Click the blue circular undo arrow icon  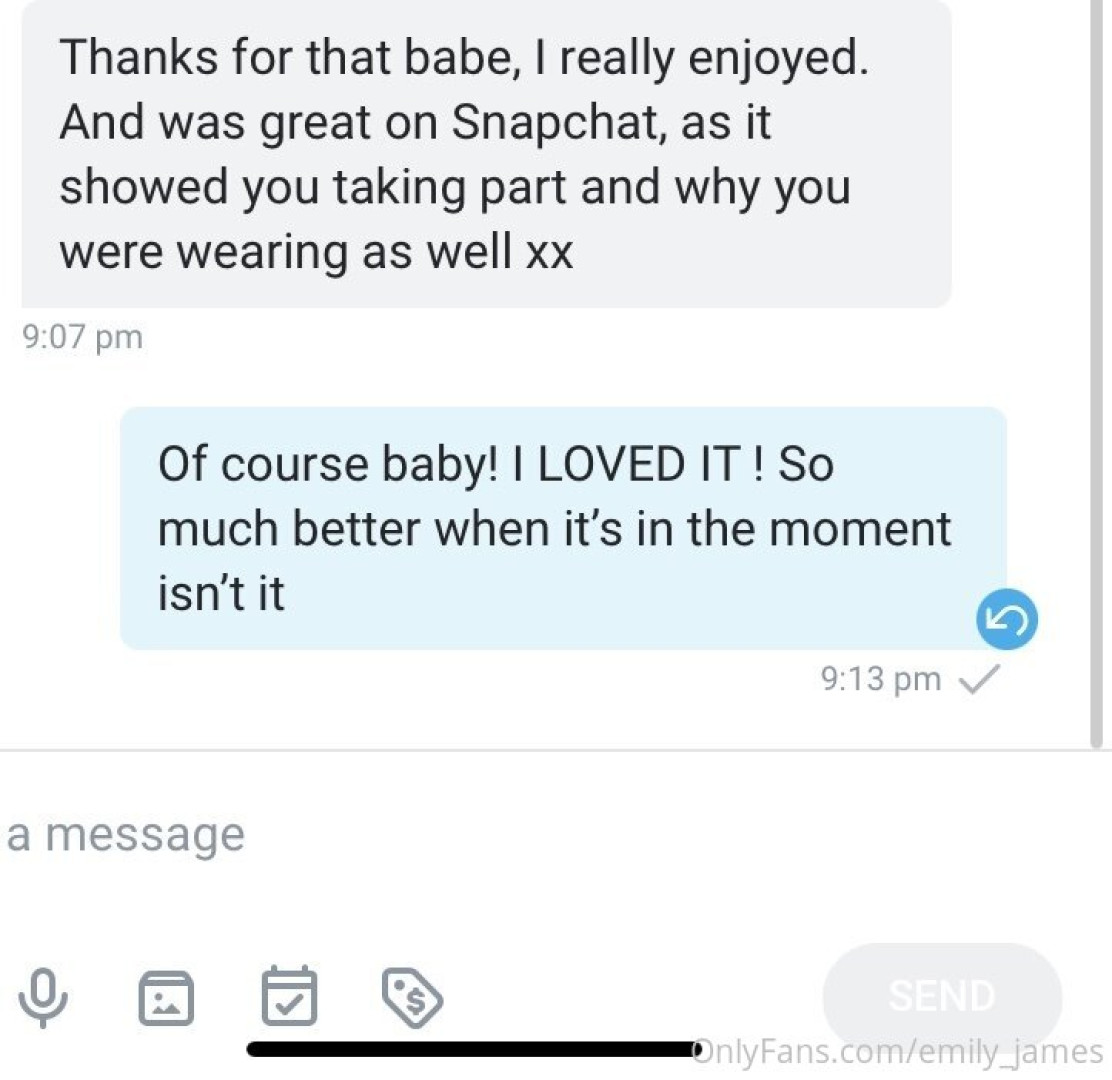click(x=1006, y=622)
